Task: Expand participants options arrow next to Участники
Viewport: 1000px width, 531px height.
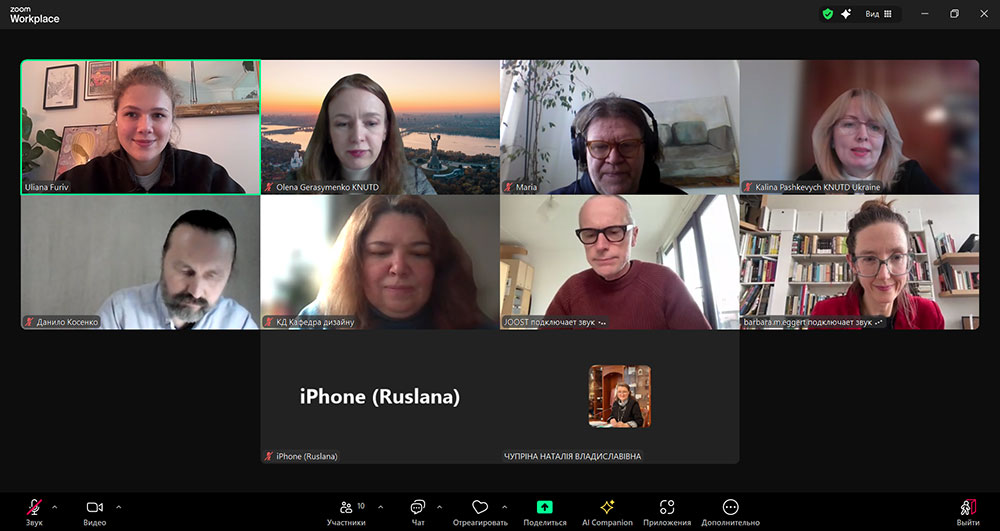Action: click(381, 507)
